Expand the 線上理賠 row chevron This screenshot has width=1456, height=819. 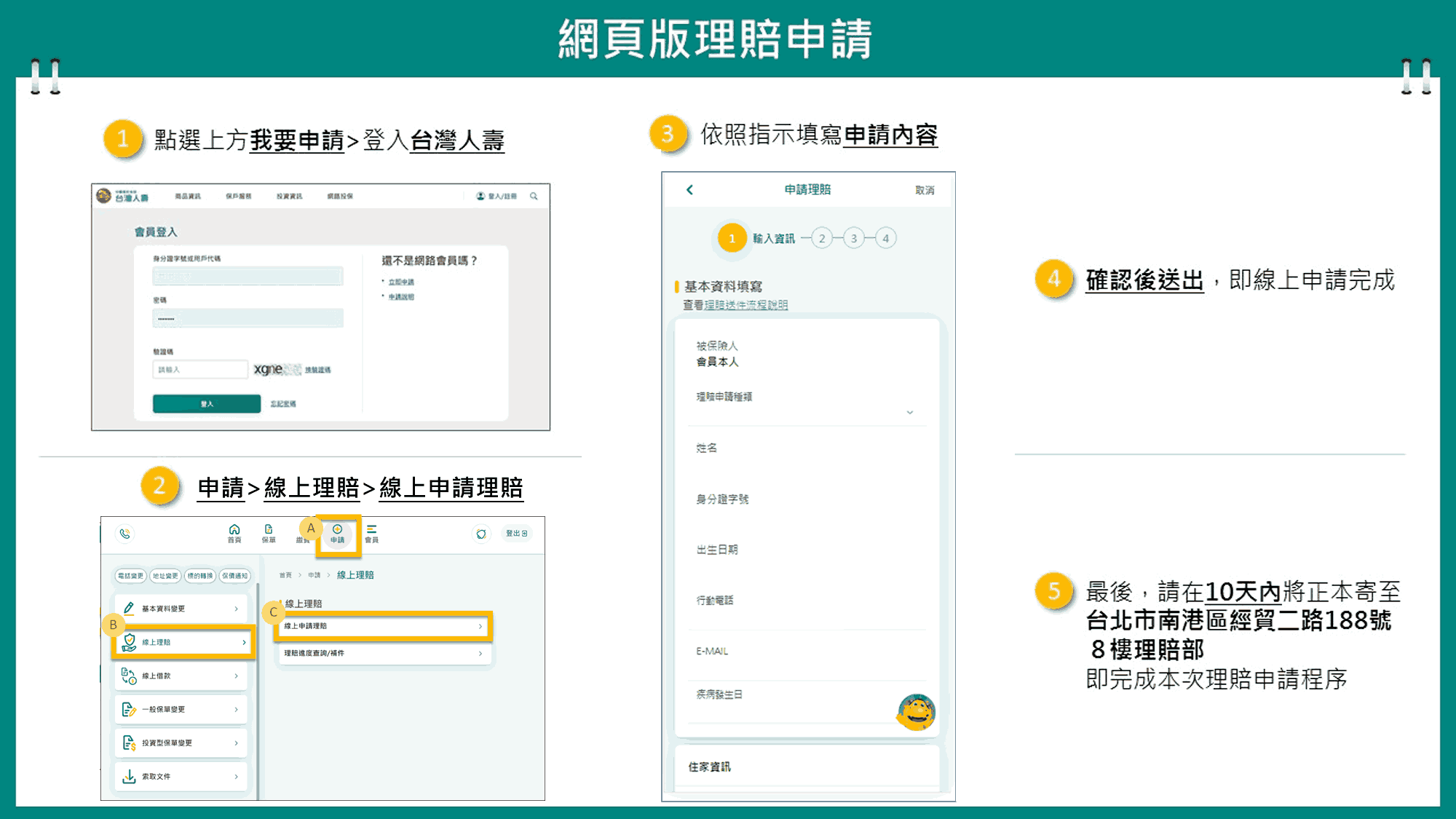(244, 642)
